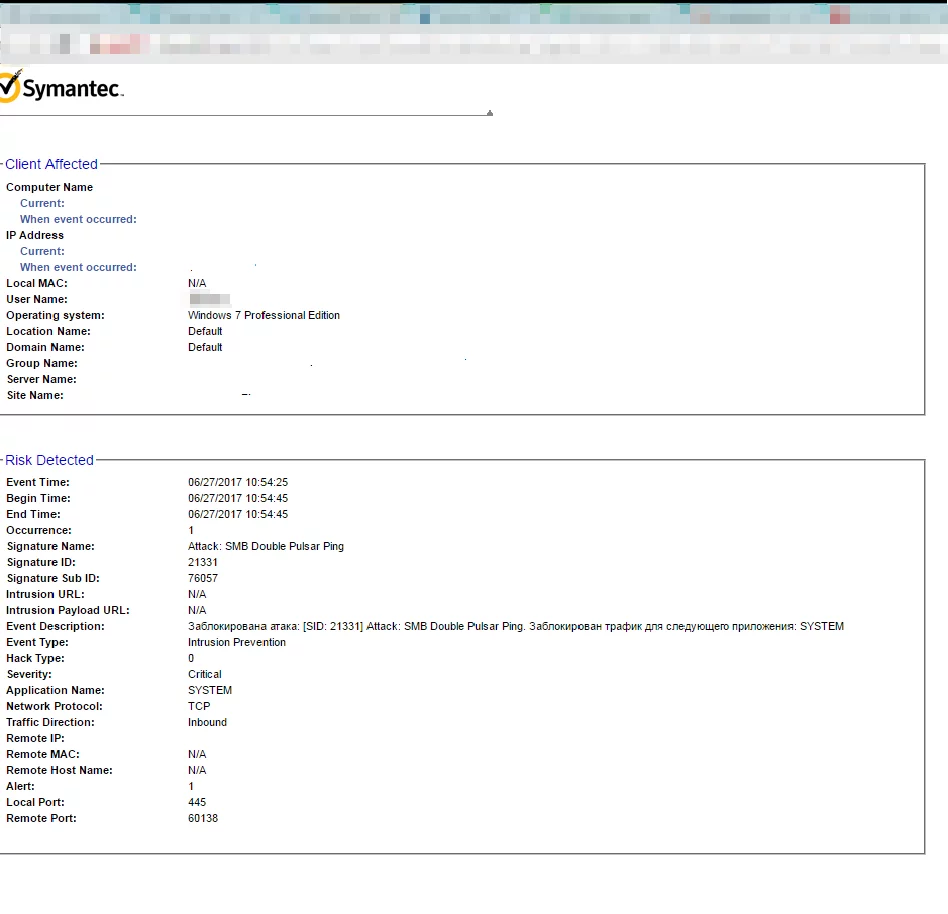This screenshot has width=948, height=914.
Task: Click 'Current:' under IP Address
Action: click(x=42, y=251)
